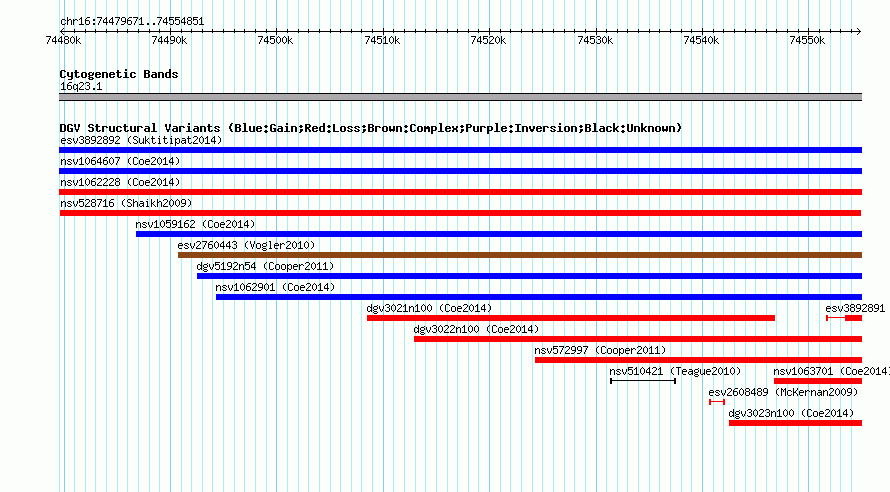
Task: Click the 74510k ruler label
Action: tap(382, 40)
